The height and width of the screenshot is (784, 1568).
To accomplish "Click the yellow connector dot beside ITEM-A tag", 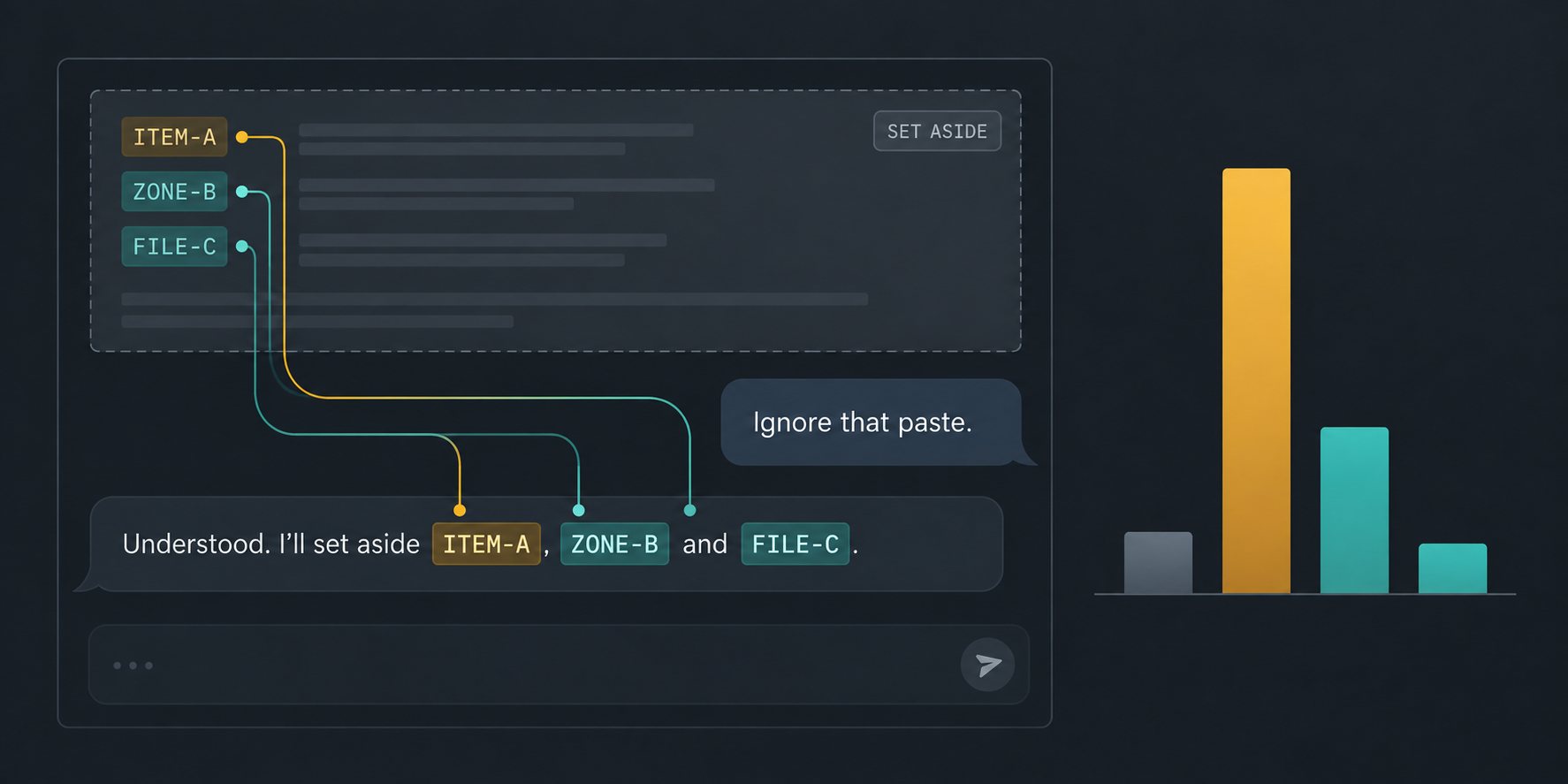I will [241, 137].
